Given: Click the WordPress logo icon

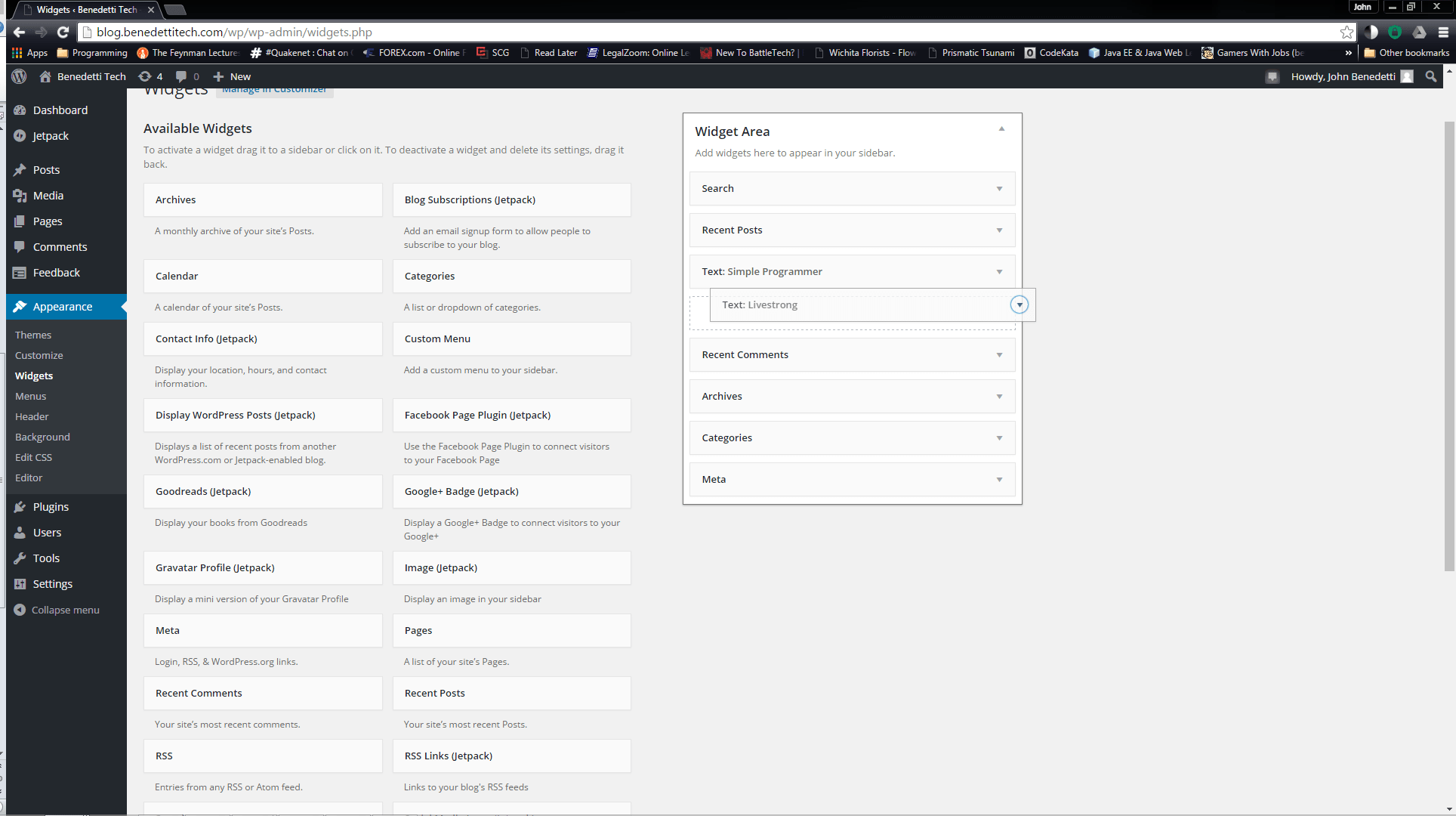Looking at the screenshot, I should click(x=20, y=76).
